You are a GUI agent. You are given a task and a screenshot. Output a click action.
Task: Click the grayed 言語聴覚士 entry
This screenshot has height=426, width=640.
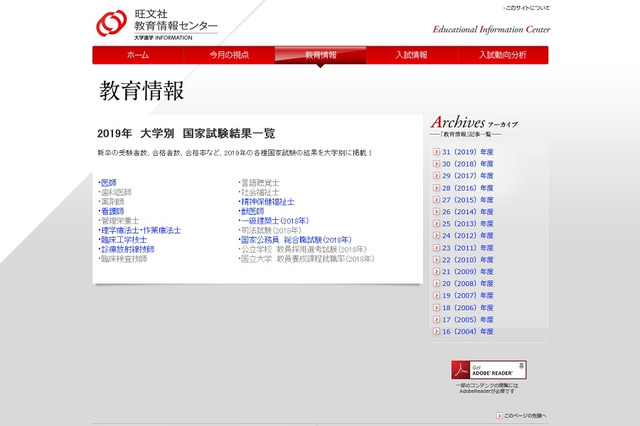click(x=260, y=183)
